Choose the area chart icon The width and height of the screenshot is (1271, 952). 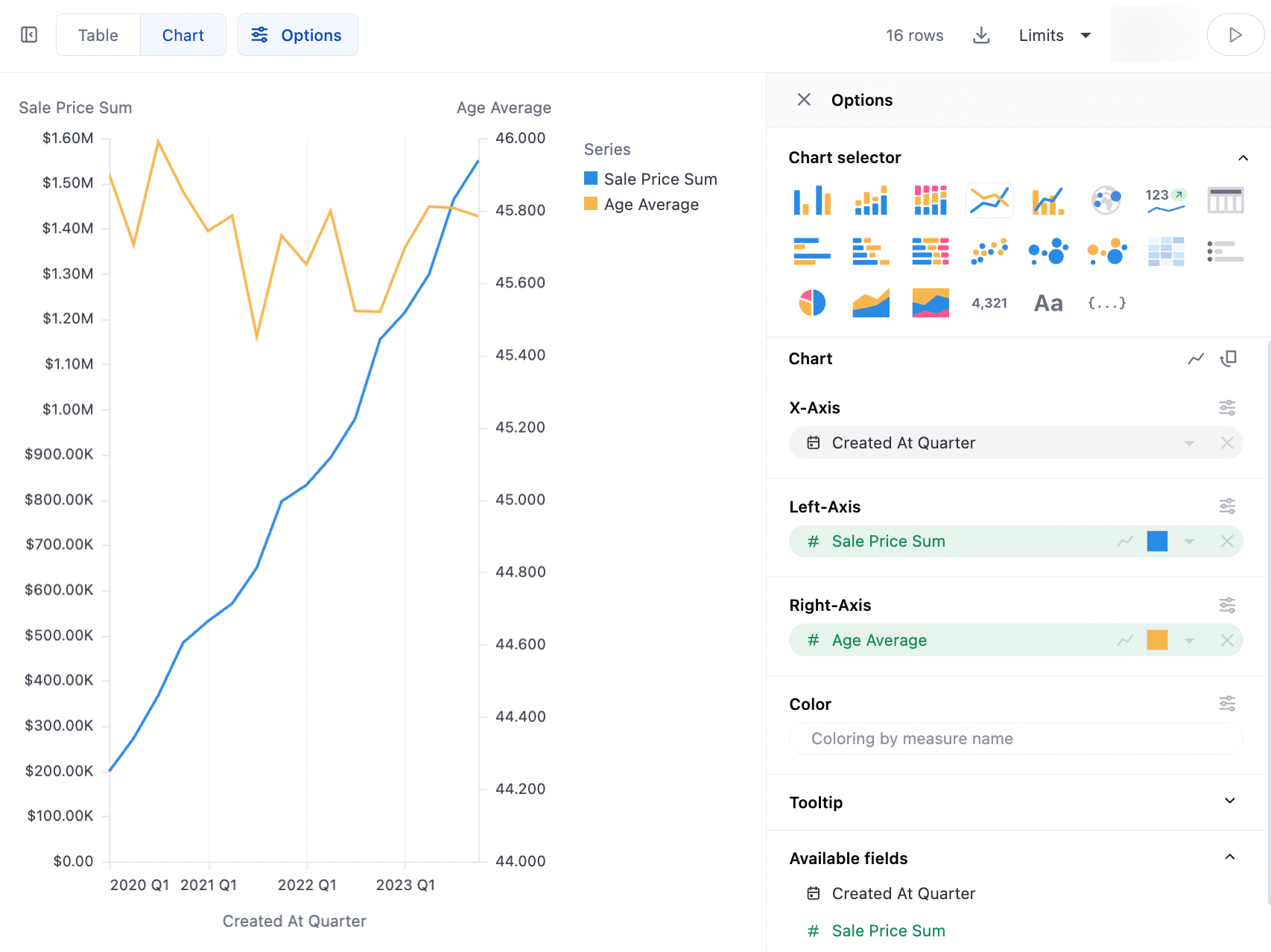tap(871, 303)
